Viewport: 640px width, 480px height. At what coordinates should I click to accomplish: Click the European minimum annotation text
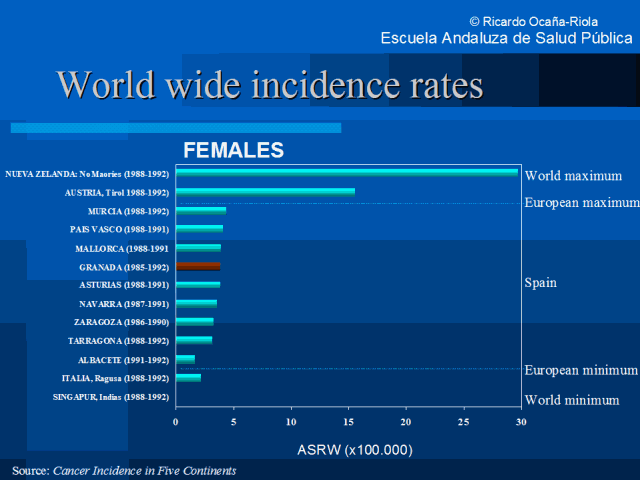[x=581, y=370]
